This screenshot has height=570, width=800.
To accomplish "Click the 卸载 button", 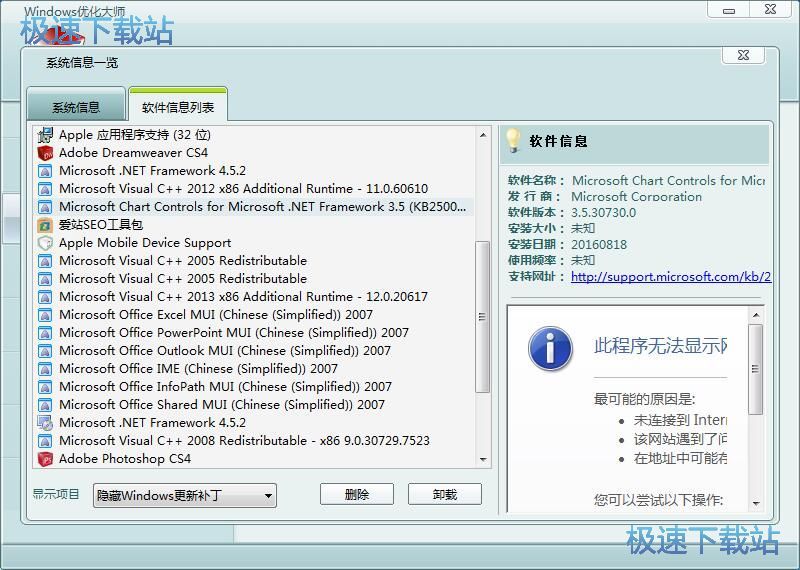I will pyautogui.click(x=444, y=494).
